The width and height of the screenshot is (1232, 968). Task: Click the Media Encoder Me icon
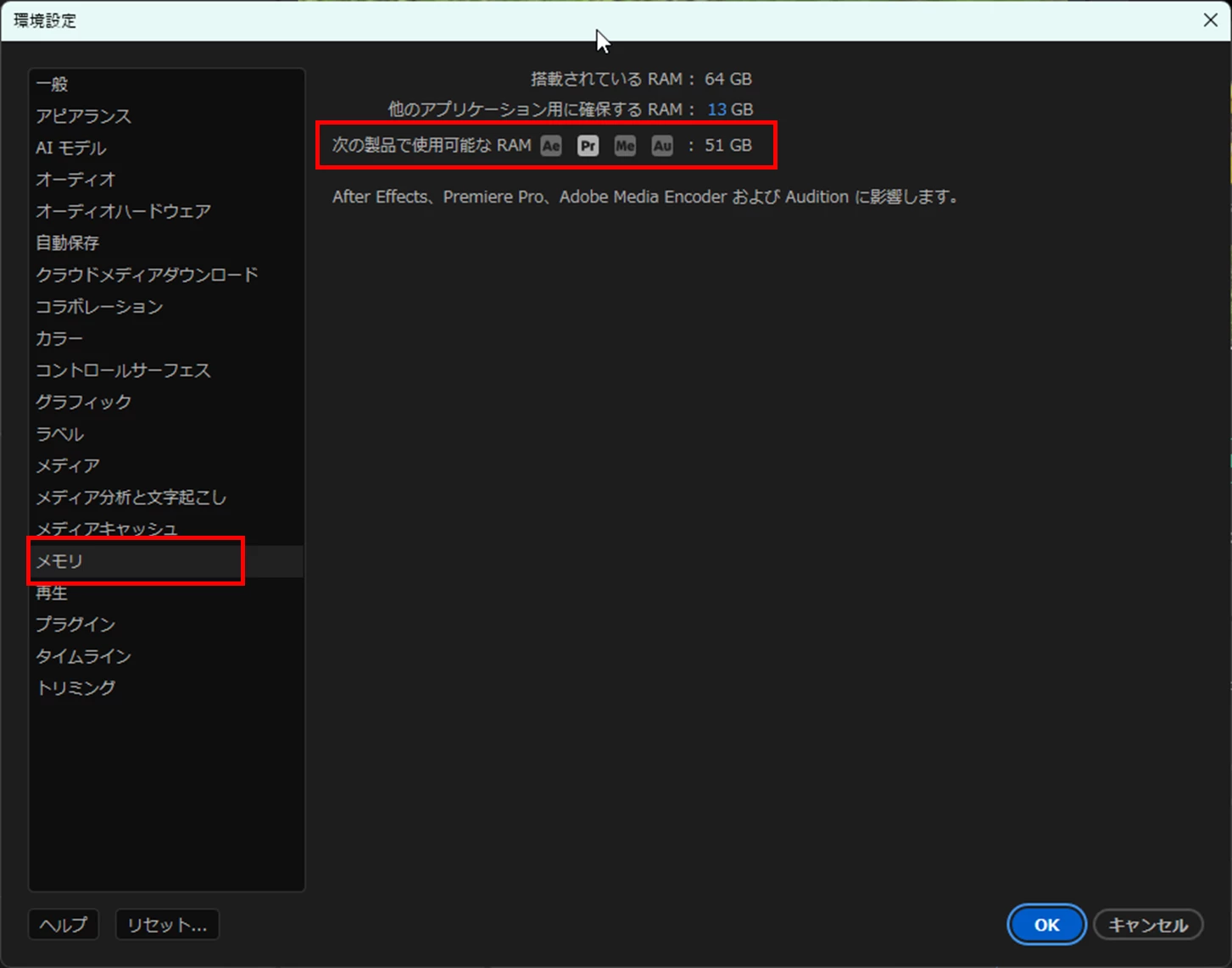pos(625,146)
